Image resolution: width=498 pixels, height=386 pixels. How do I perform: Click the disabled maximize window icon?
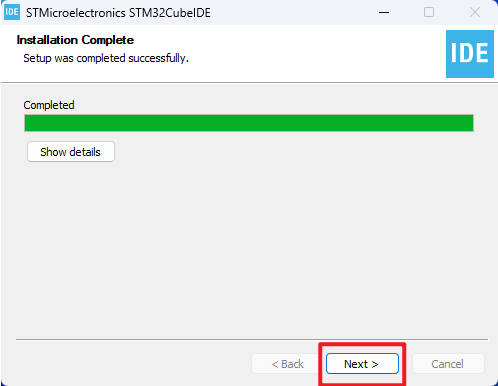[x=429, y=13]
